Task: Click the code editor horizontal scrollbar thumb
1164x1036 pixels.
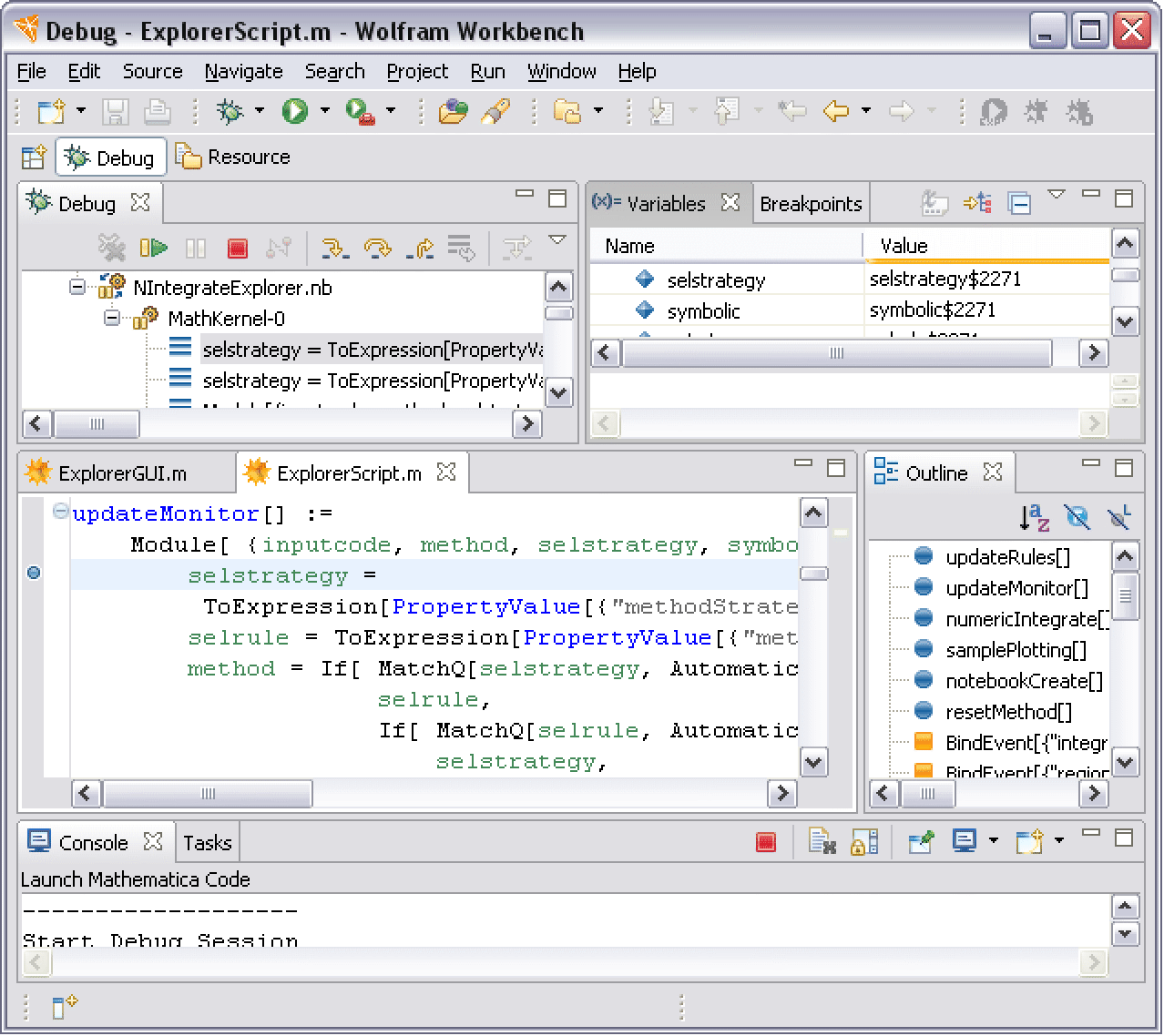Action: (x=208, y=793)
